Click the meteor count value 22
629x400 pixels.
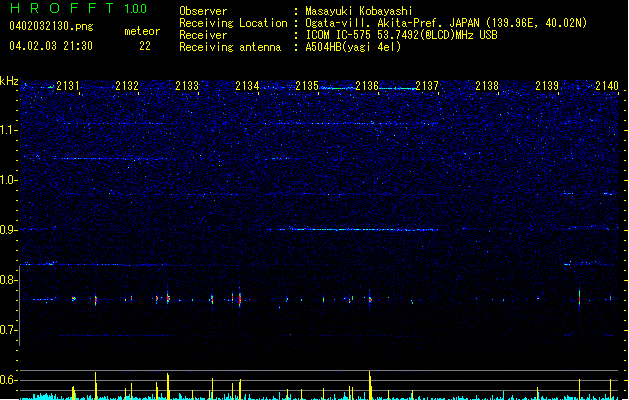tap(145, 46)
